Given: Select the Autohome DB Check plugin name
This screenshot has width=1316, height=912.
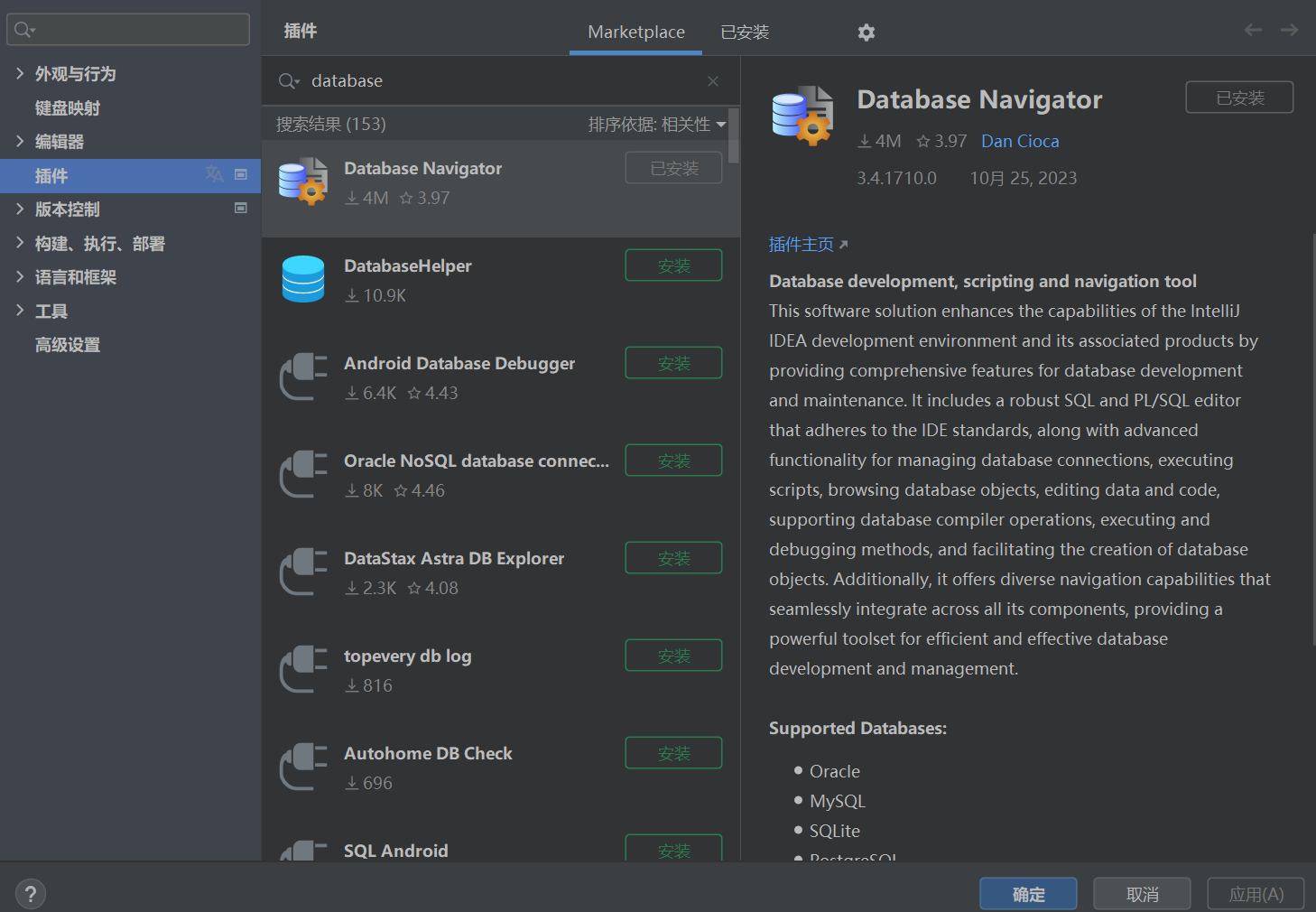Looking at the screenshot, I should click(428, 754).
